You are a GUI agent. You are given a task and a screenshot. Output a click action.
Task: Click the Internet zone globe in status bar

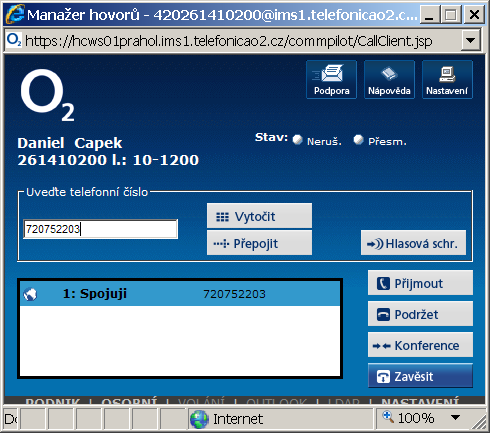coord(199,419)
